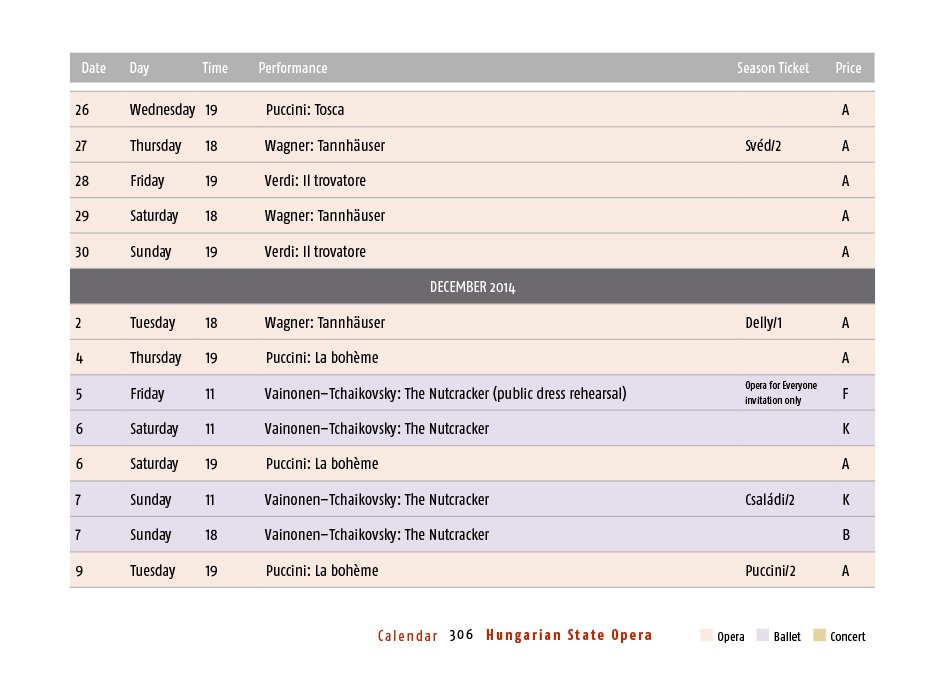The image size is (945, 679).
Task: Click the Puccini/2 season ticket label
Action: tap(770, 571)
